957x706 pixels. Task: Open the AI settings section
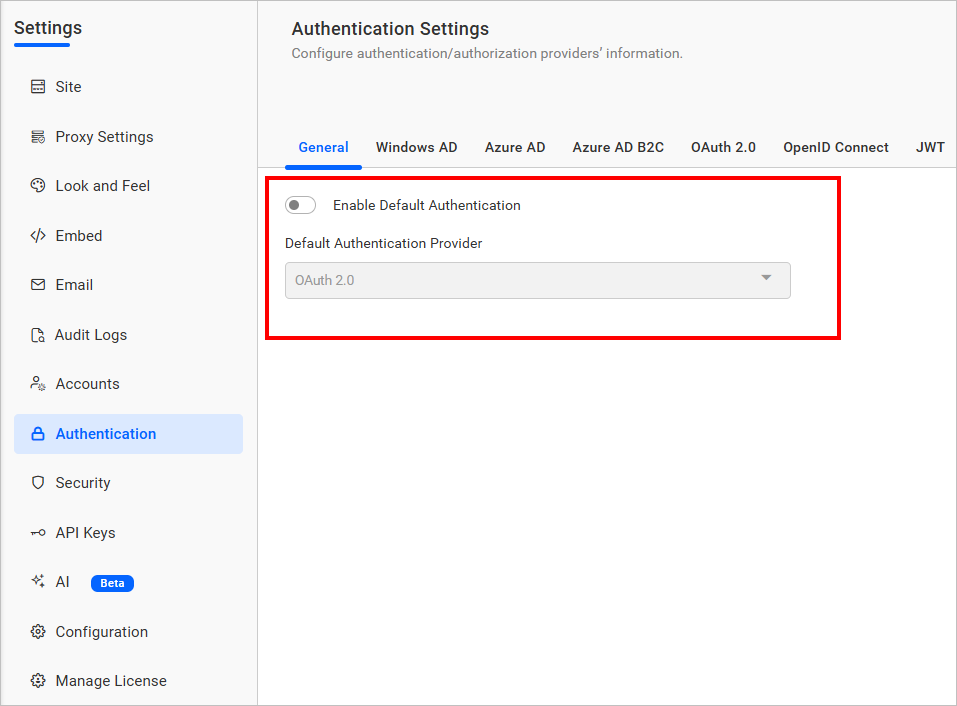[62, 582]
